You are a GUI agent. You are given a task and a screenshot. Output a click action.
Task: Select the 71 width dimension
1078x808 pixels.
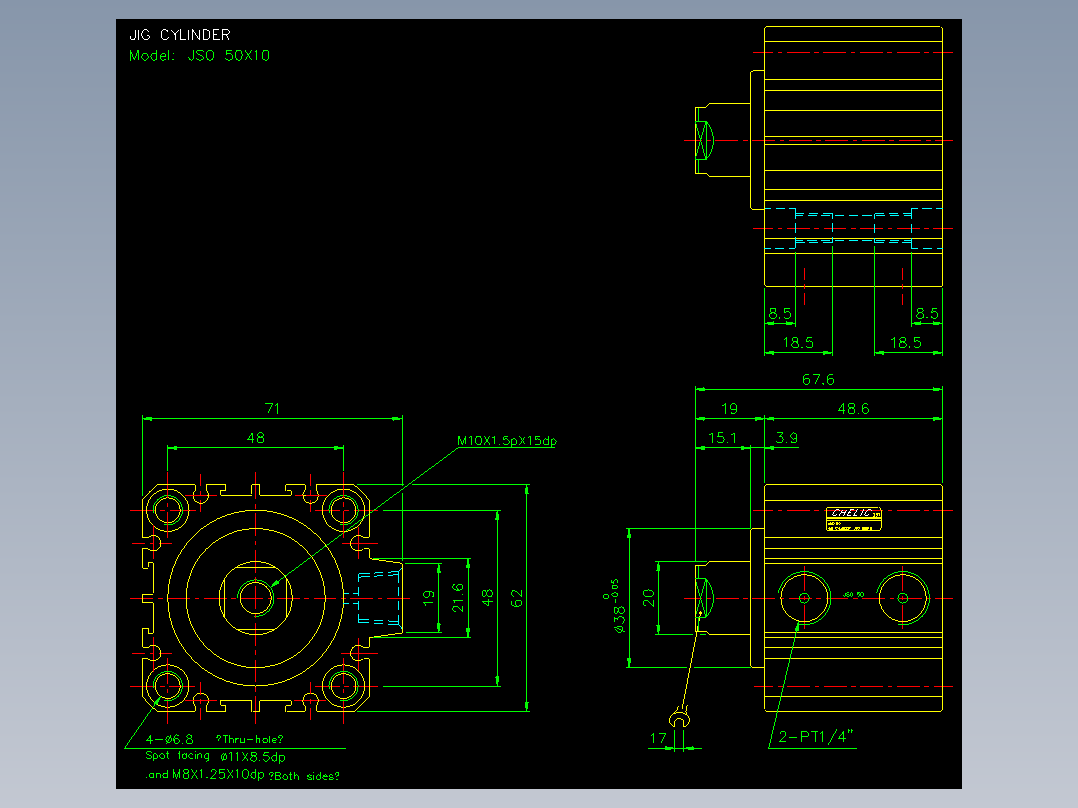tap(272, 408)
